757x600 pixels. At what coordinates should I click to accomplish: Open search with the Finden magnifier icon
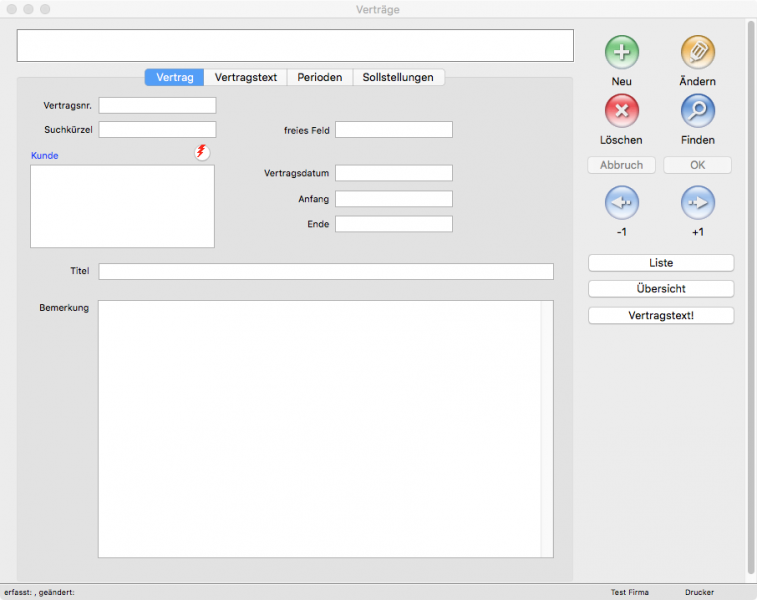(x=697, y=111)
